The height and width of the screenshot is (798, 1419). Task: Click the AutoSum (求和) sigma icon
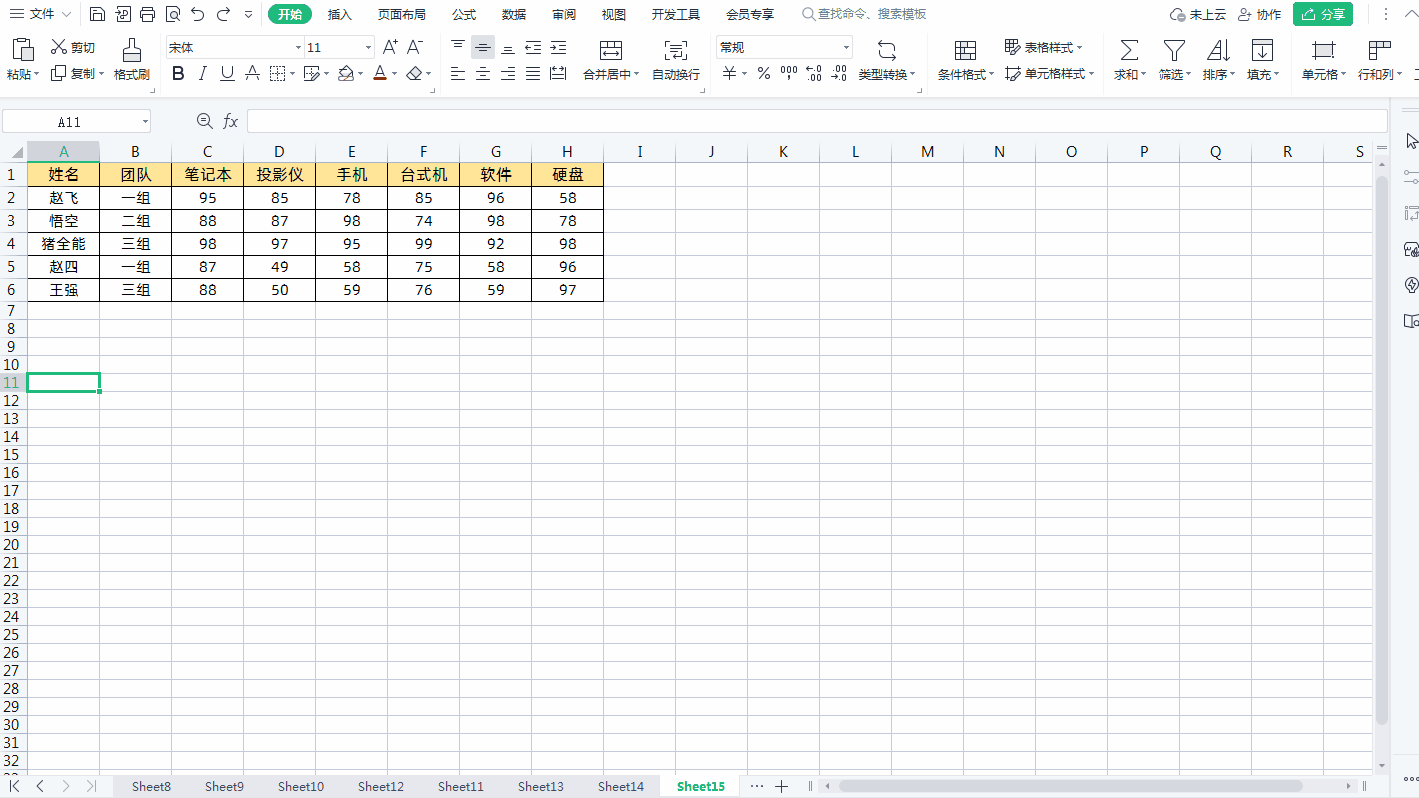(1129, 50)
